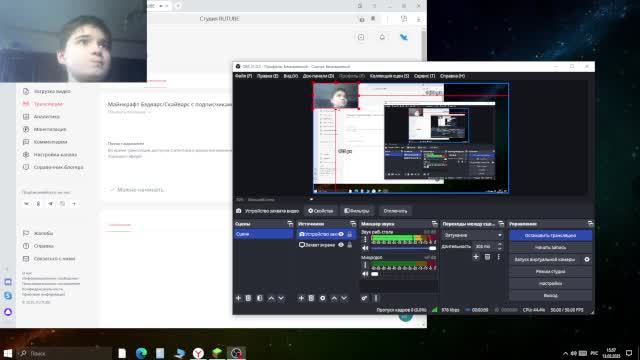This screenshot has height=360, width=640.
Task: Add a new source with the plus icon
Action: 301,298
